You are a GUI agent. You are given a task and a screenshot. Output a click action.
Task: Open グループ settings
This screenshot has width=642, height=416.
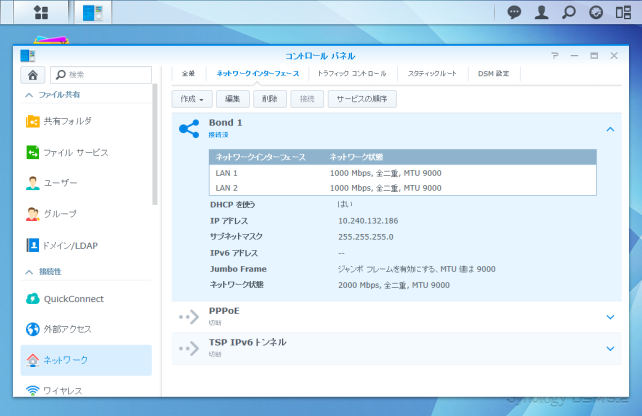86,214
